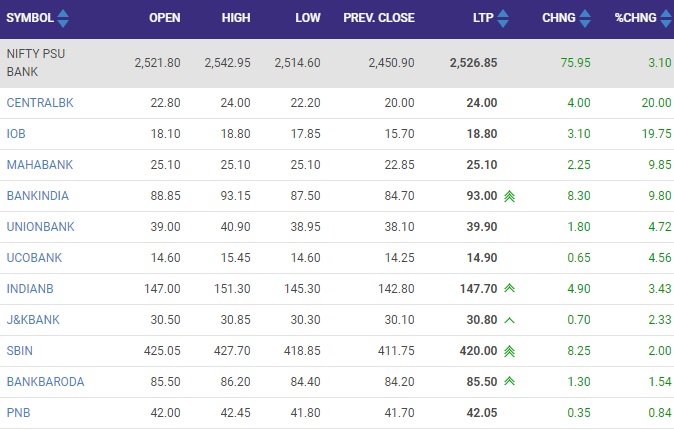Select INDIANB LTP value 147.70
674x430 pixels.
pyautogui.click(x=478, y=289)
